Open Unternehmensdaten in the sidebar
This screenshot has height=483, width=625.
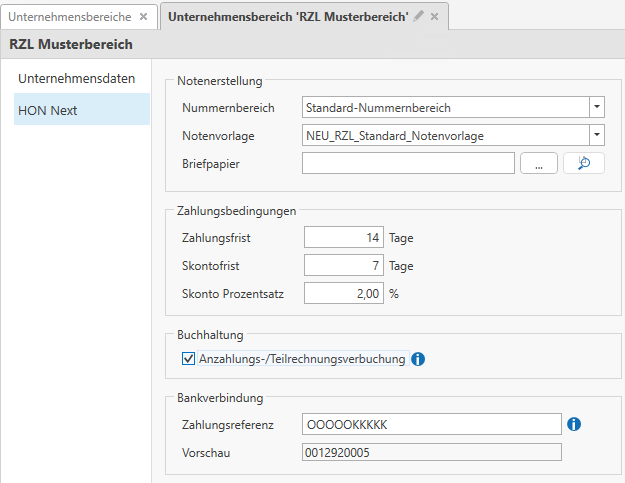78,78
